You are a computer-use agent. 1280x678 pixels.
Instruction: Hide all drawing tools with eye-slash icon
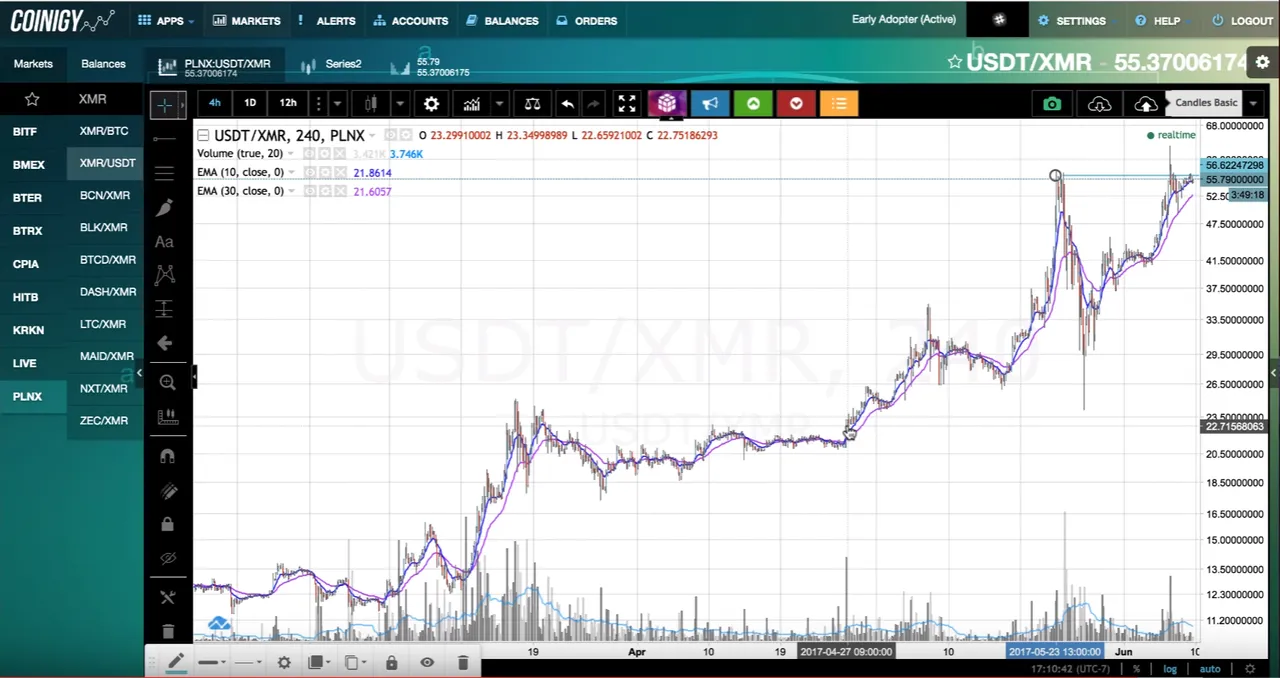(x=167, y=558)
